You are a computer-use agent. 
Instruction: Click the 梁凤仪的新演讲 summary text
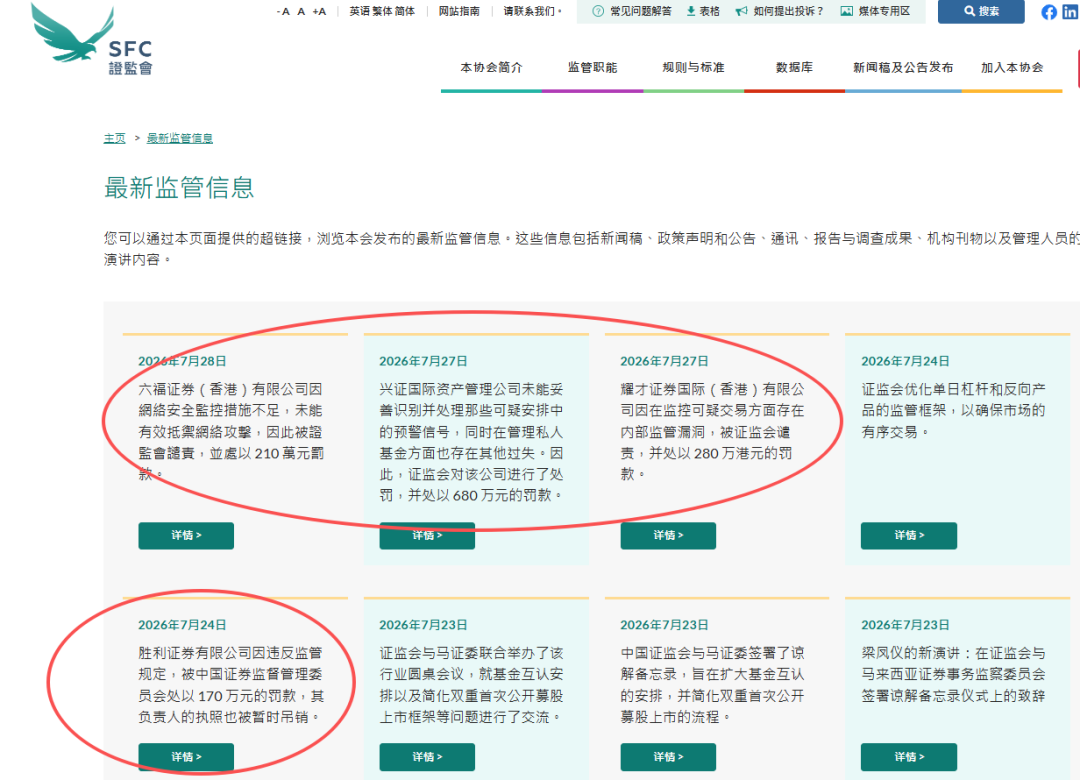pyautogui.click(x=953, y=674)
